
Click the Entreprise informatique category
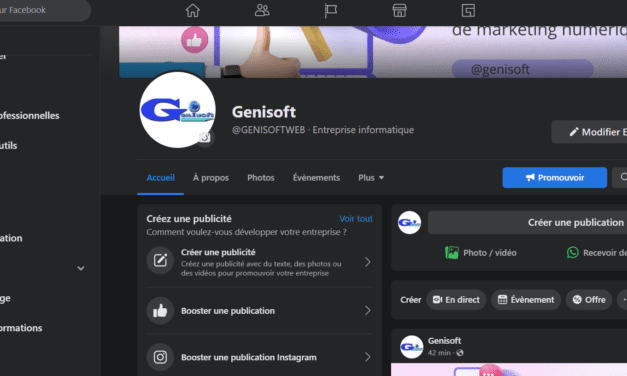tap(363, 130)
